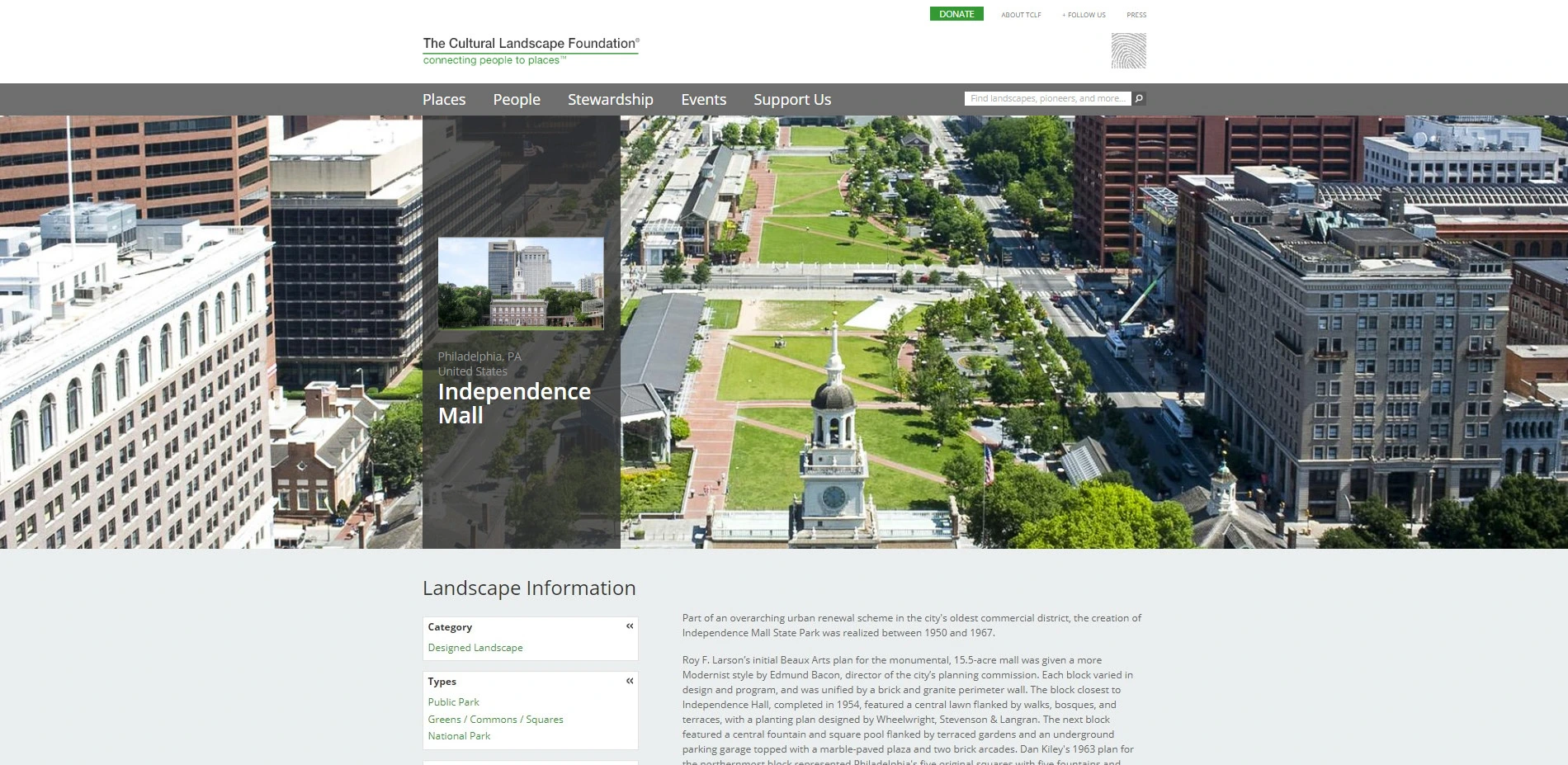Open Greens / Commons / Squares link
This screenshot has width=1568, height=765.
click(495, 720)
